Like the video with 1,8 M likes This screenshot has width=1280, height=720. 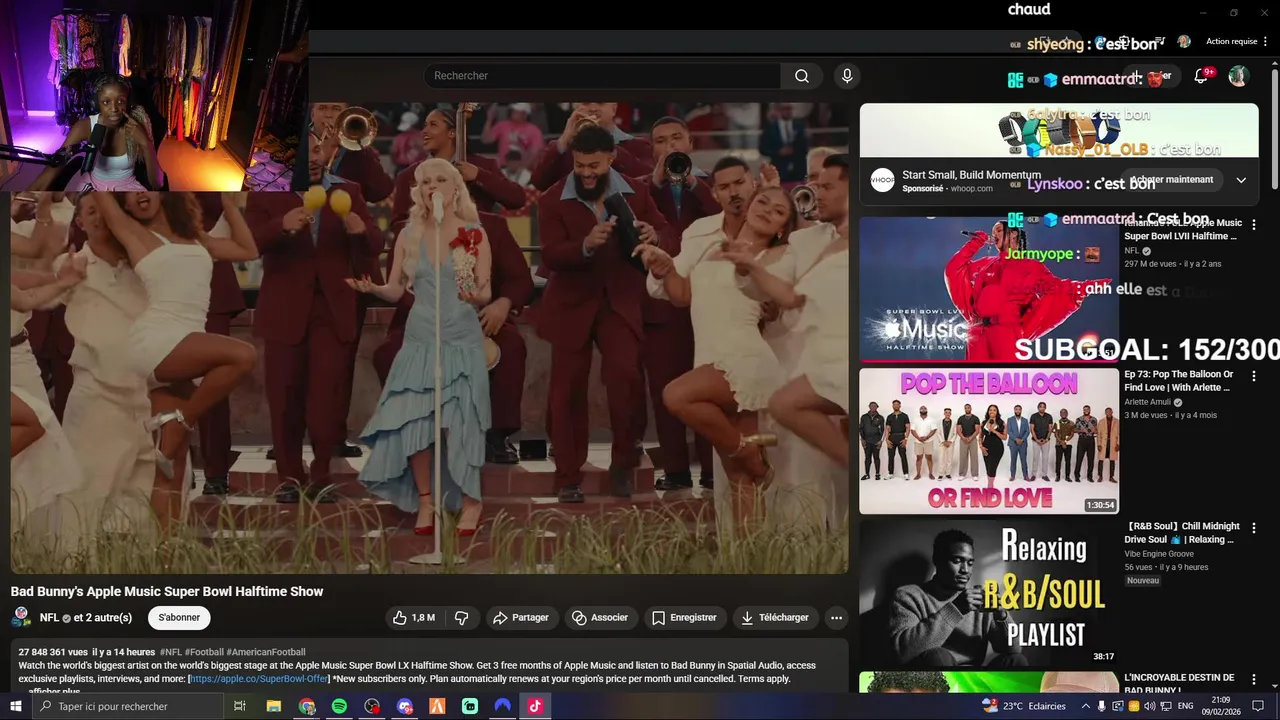(x=414, y=618)
